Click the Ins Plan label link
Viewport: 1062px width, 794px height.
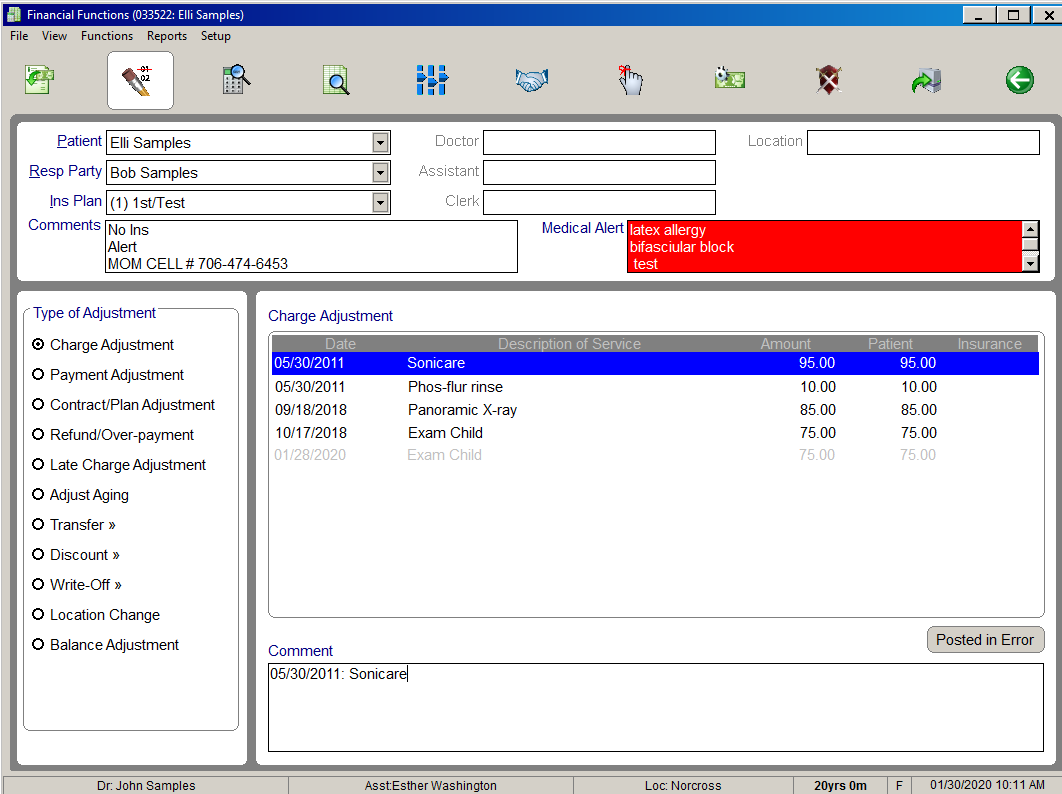75,201
